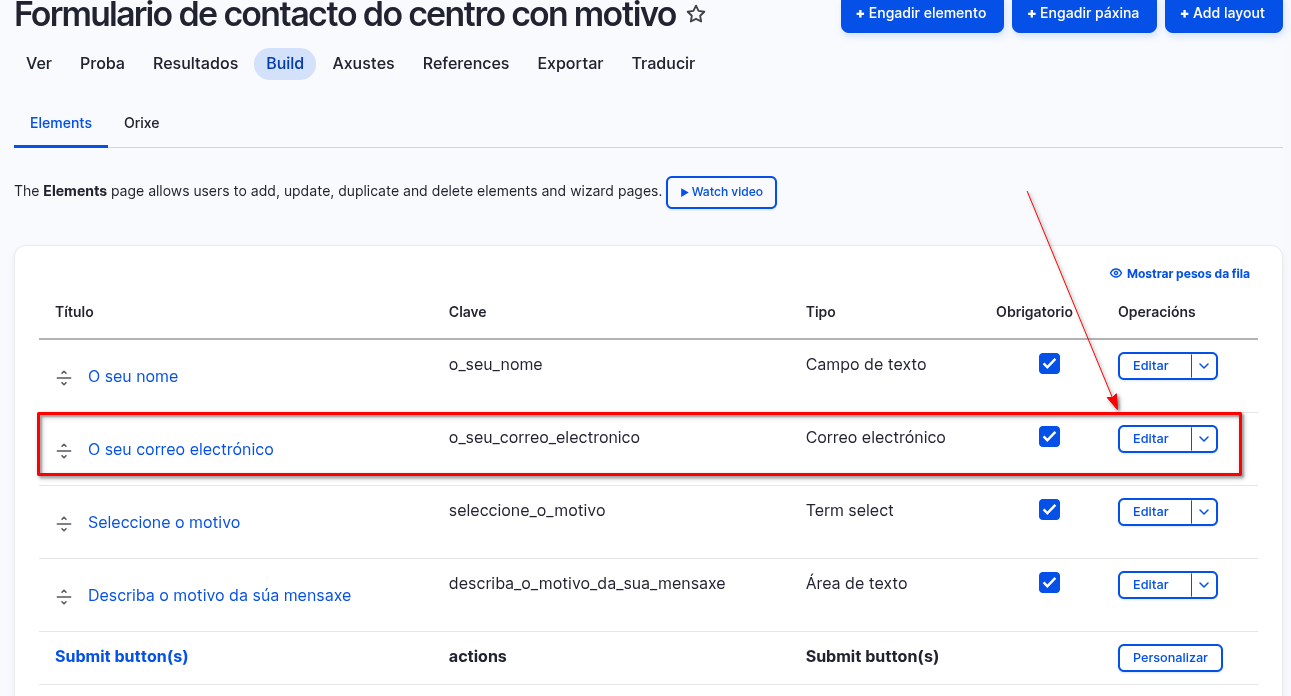Switch to the Orixe tab

(141, 122)
